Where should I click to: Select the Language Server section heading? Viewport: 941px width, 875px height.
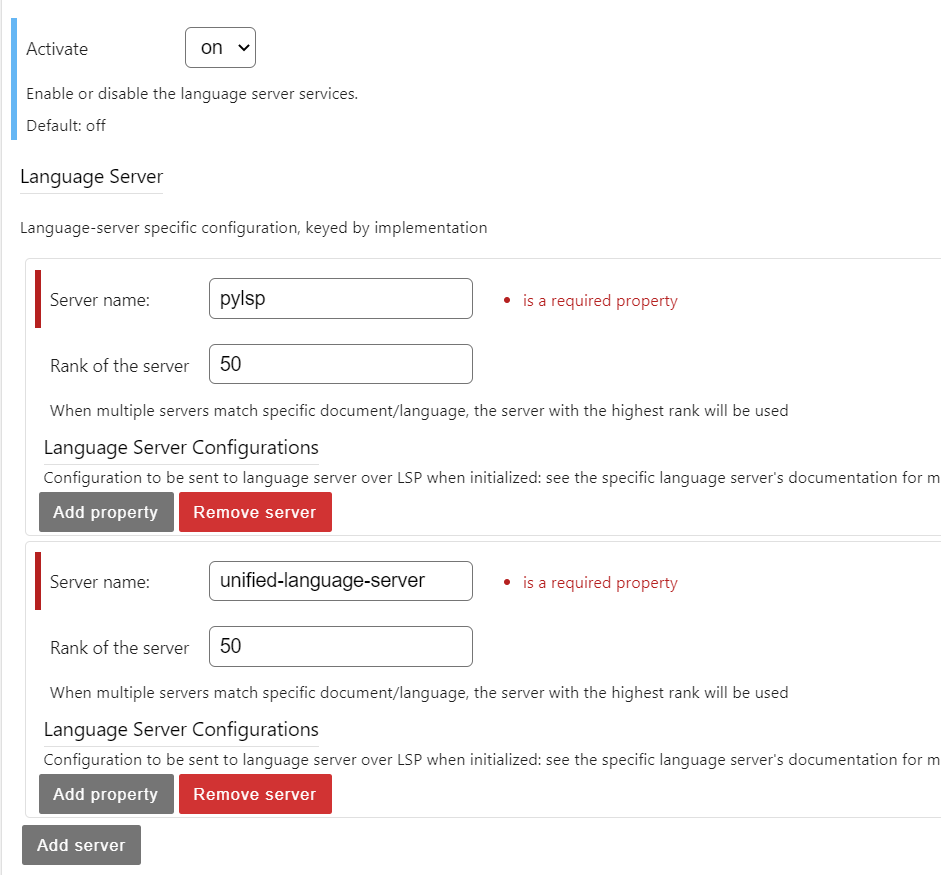[x=91, y=176]
